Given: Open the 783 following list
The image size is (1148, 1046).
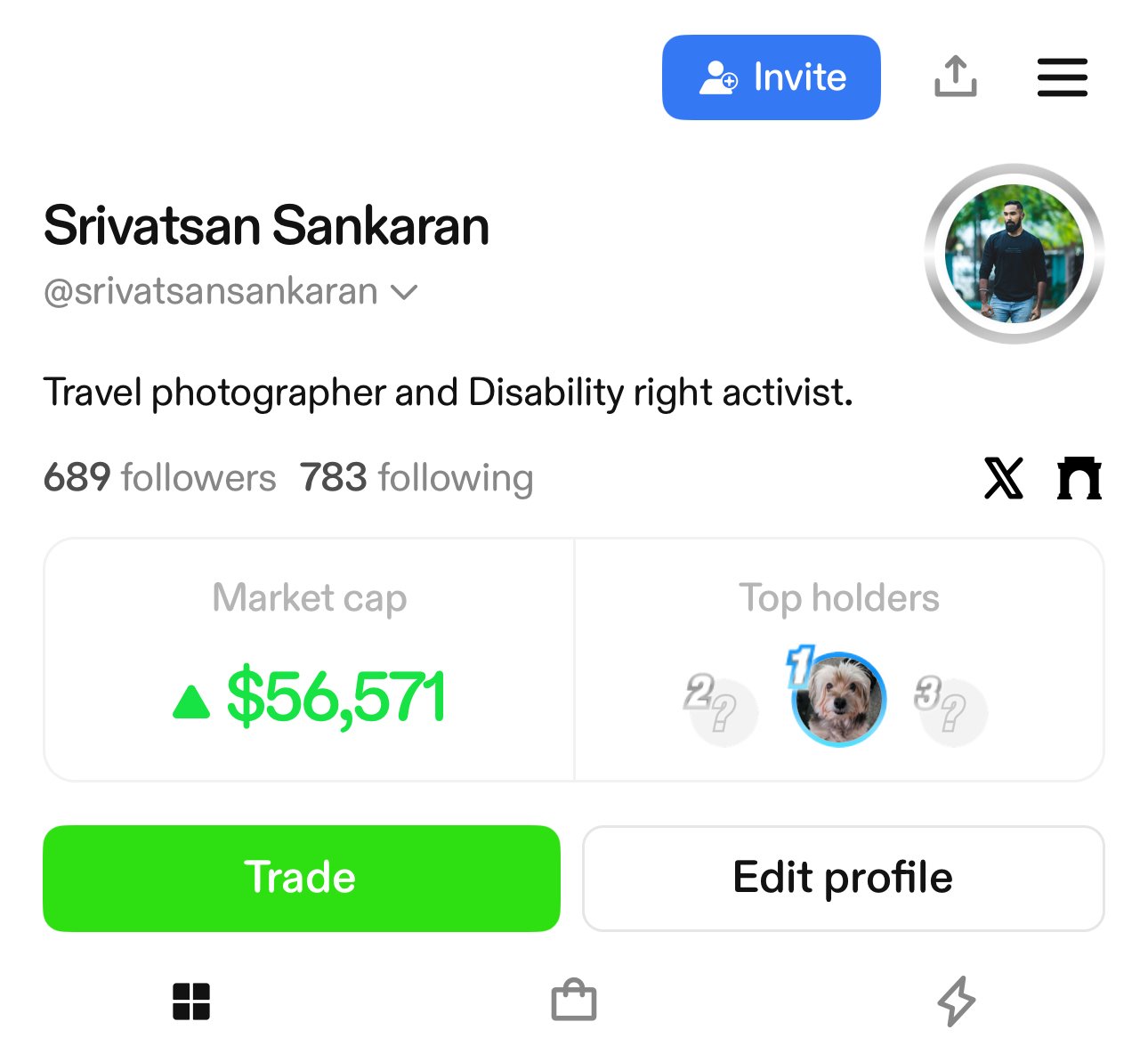Looking at the screenshot, I should click(416, 478).
